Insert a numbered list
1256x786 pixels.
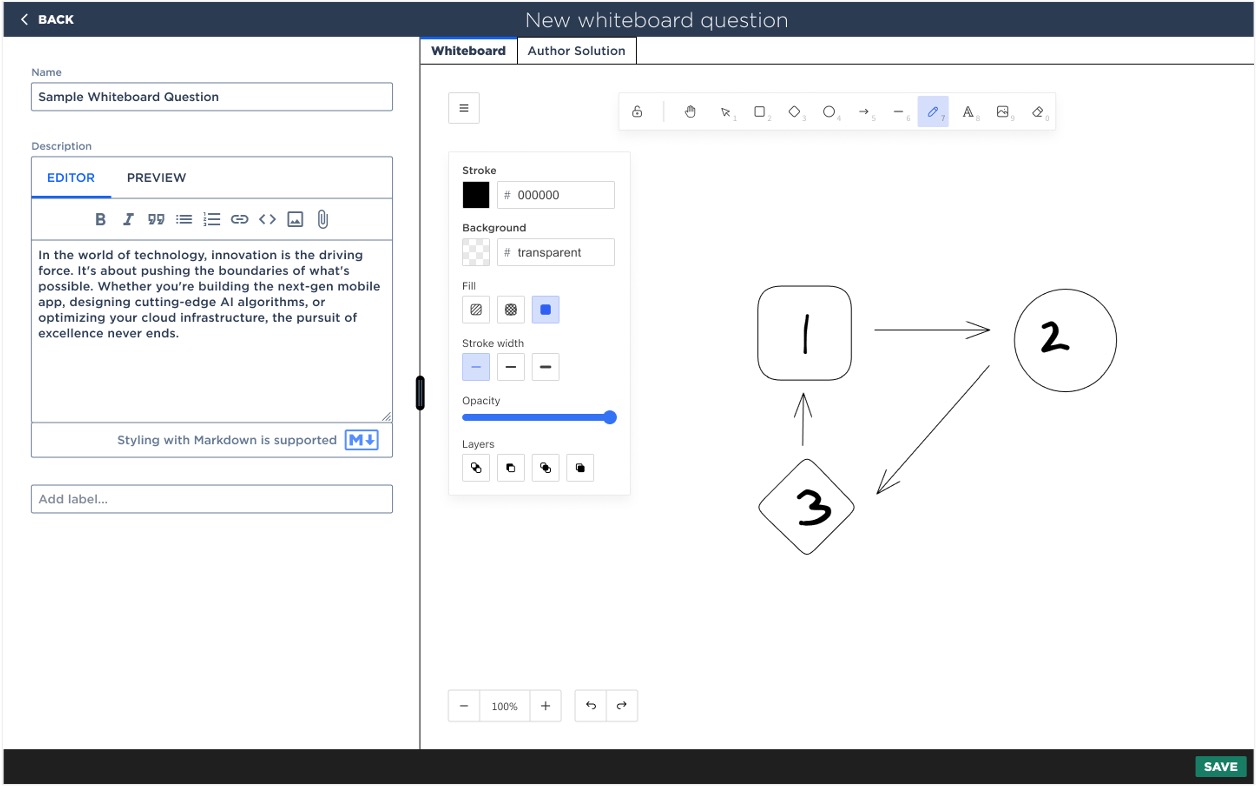pyautogui.click(x=211, y=219)
